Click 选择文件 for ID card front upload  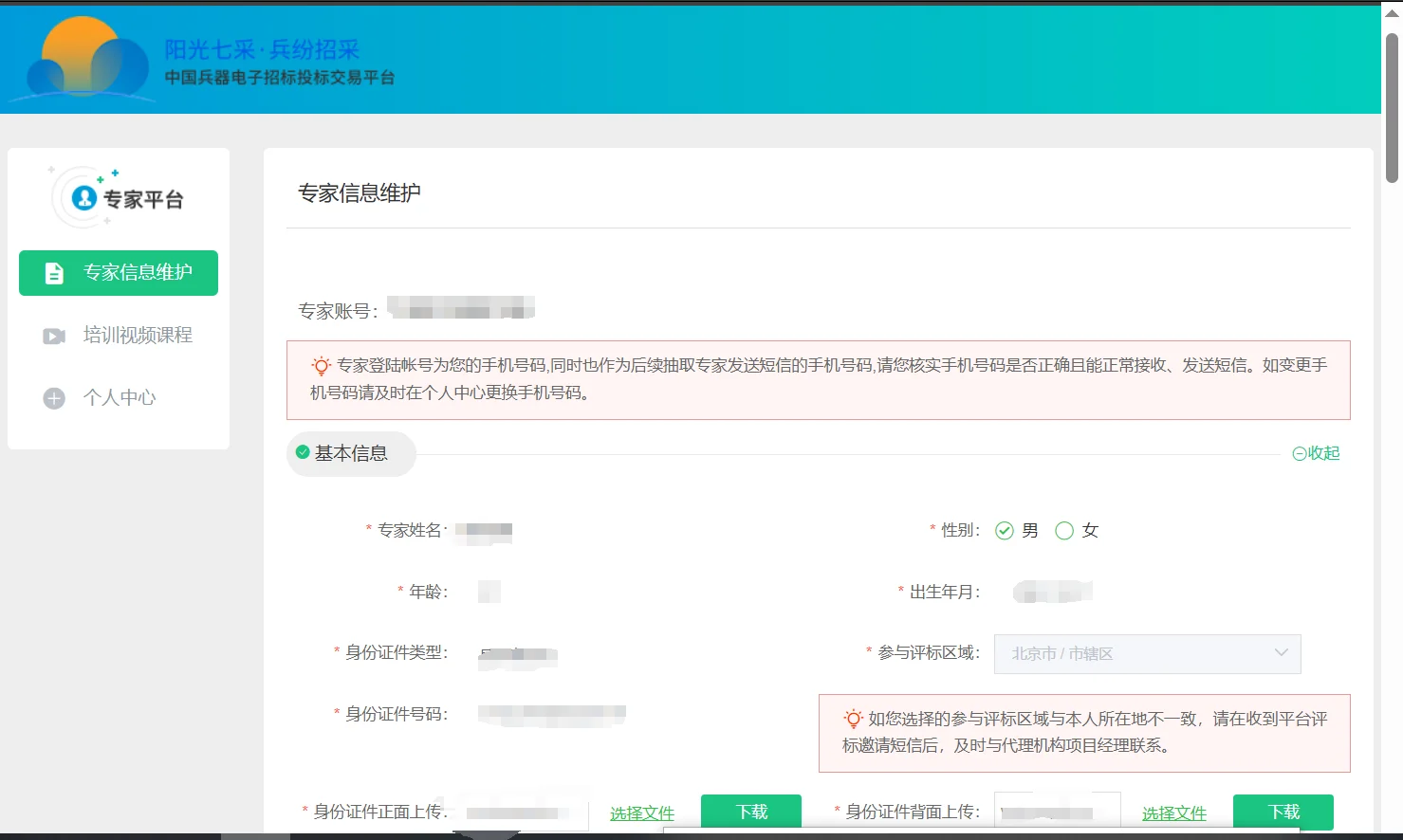tap(641, 813)
